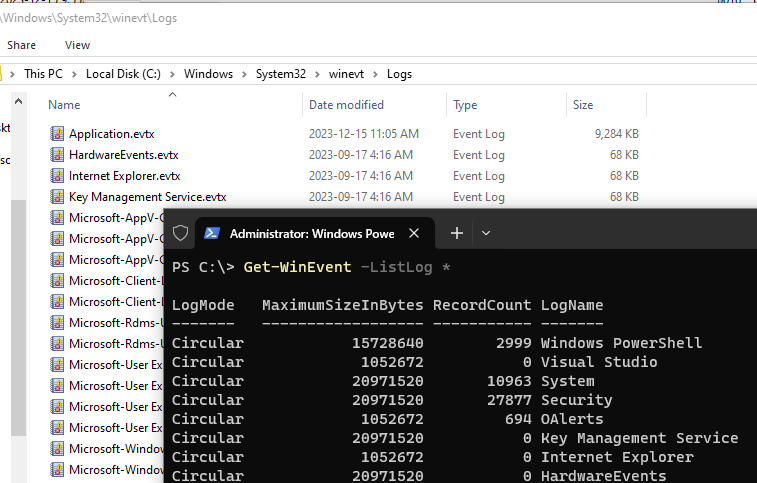Navigate to System32 in breadcrumb
The image size is (757, 483).
click(x=280, y=74)
